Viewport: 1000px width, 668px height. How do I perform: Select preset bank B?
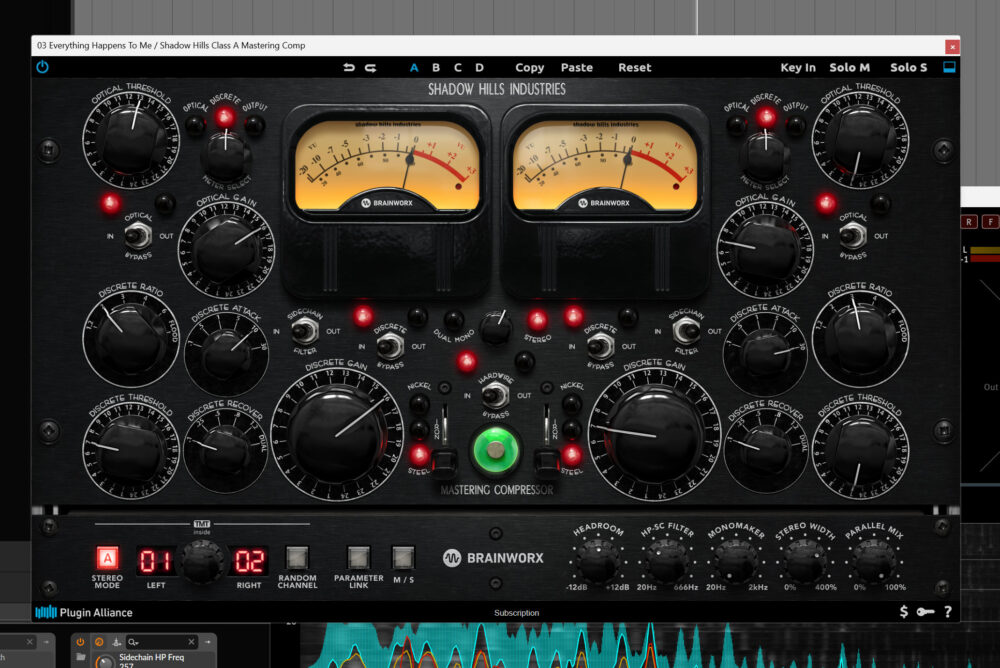pyautogui.click(x=436, y=68)
